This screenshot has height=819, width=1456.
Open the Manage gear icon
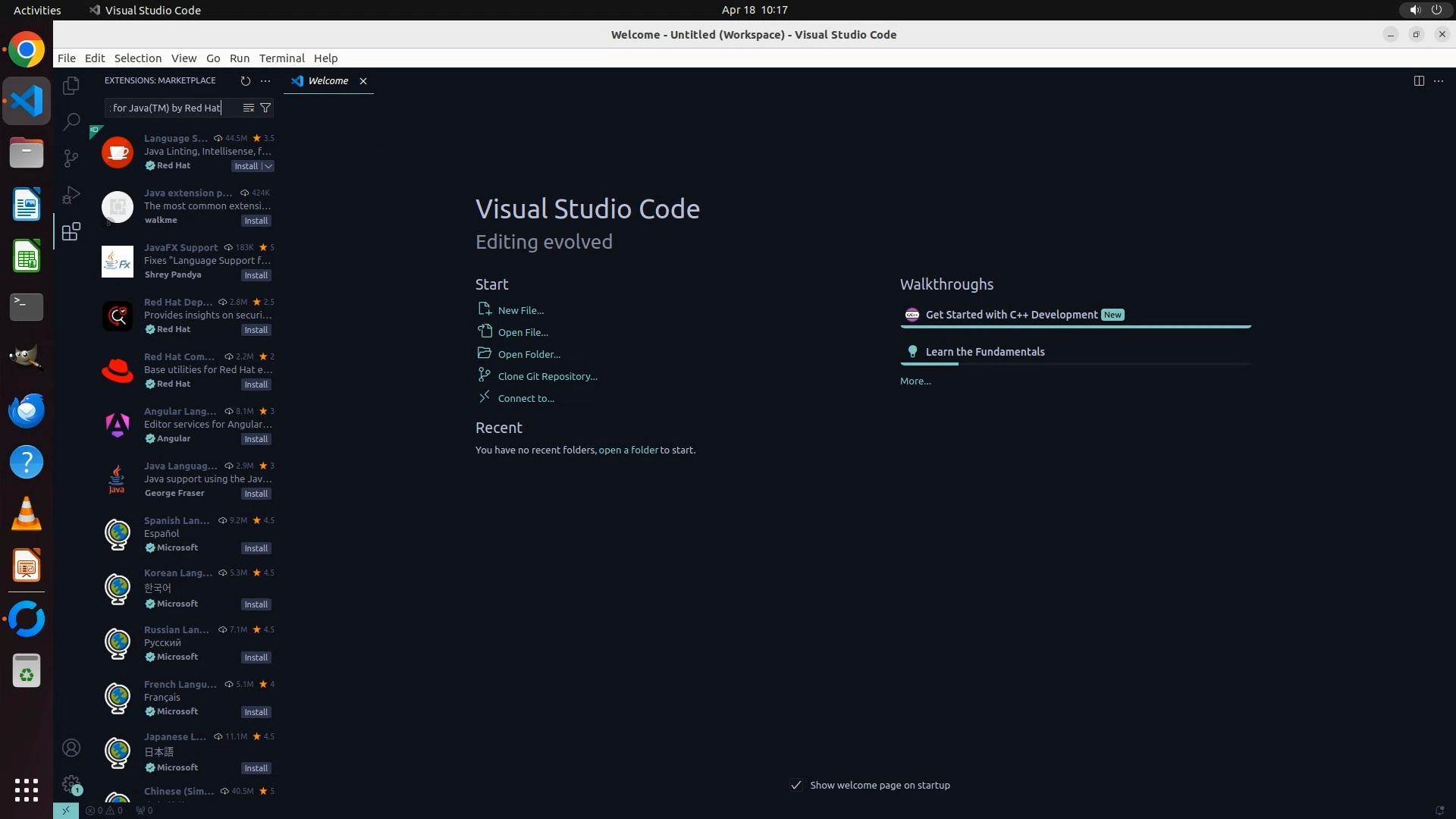tap(71, 784)
